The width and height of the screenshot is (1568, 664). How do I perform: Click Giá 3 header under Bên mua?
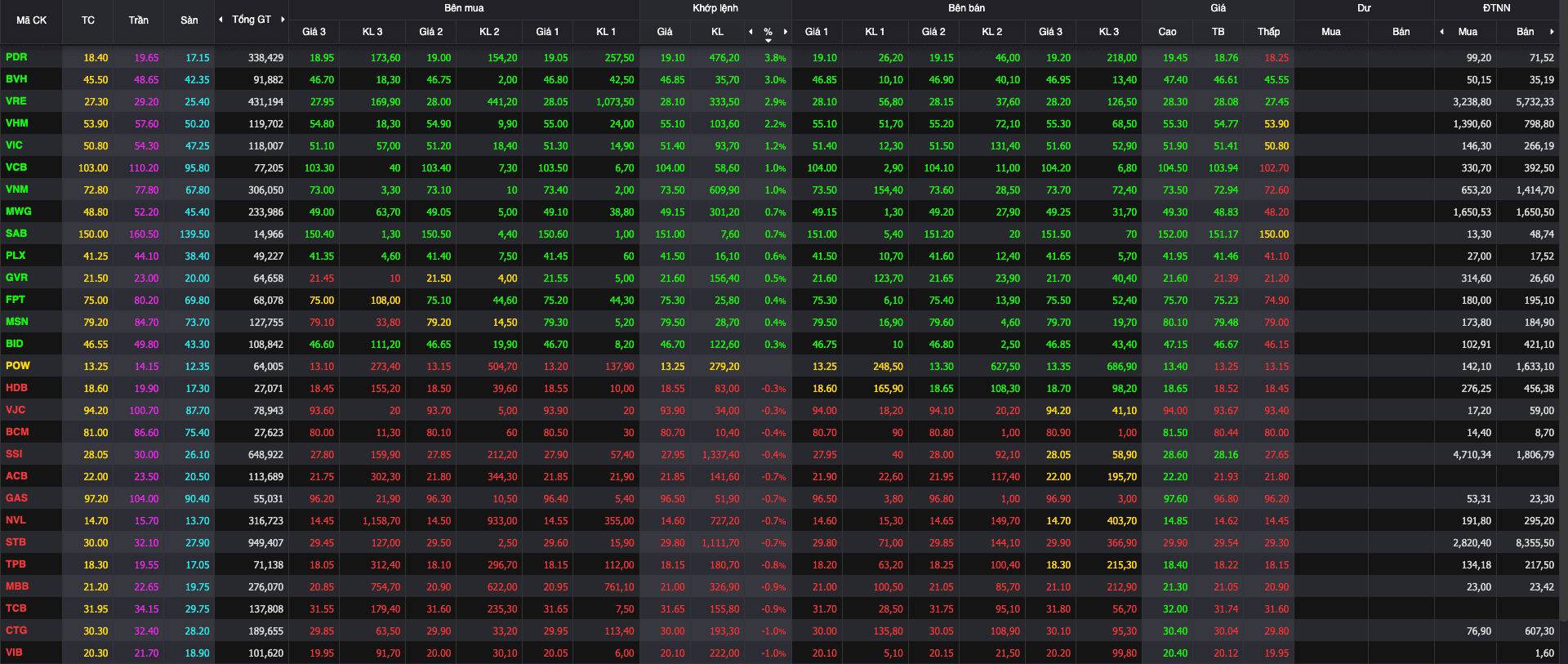click(314, 32)
